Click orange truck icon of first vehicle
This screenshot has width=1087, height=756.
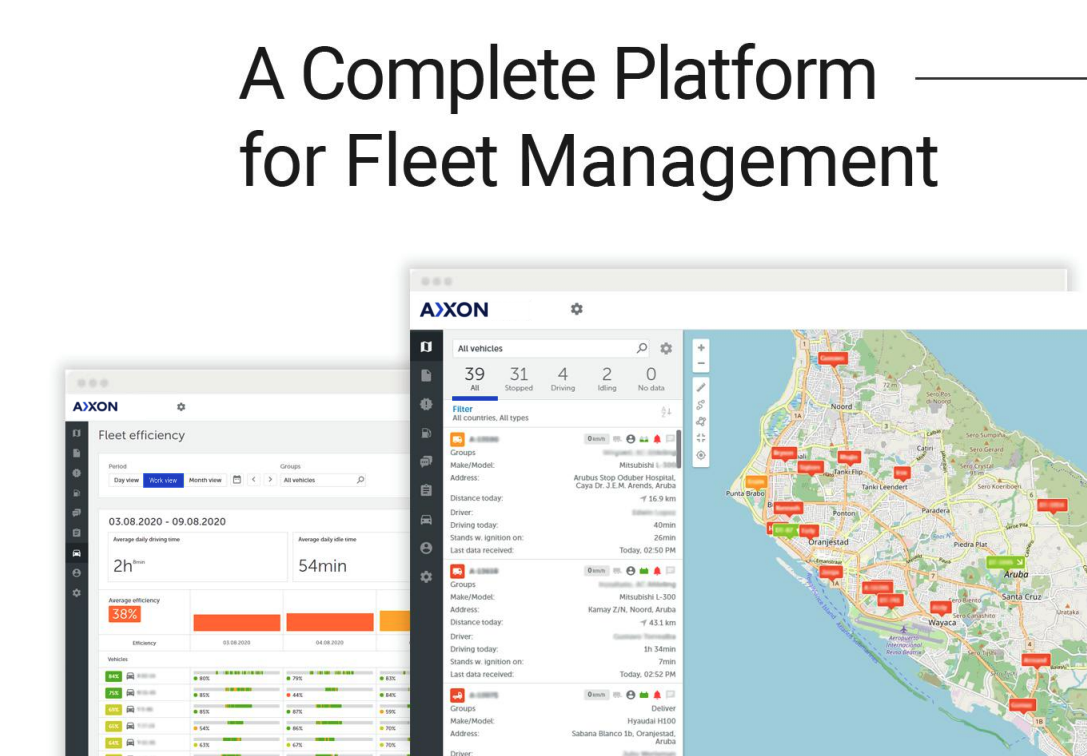[x=458, y=439]
